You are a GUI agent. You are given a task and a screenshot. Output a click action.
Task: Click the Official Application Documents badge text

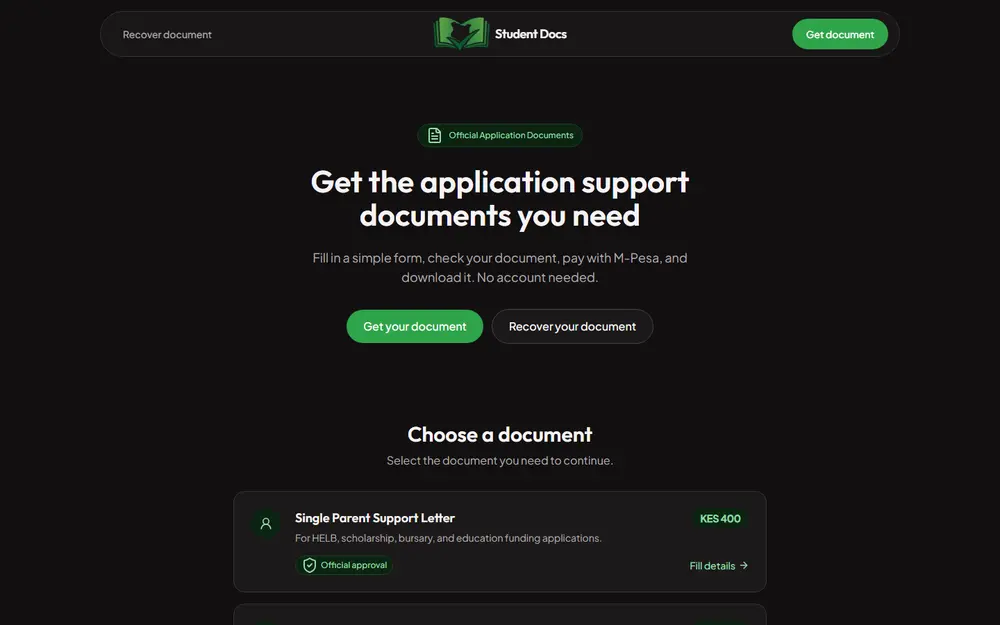[511, 135]
